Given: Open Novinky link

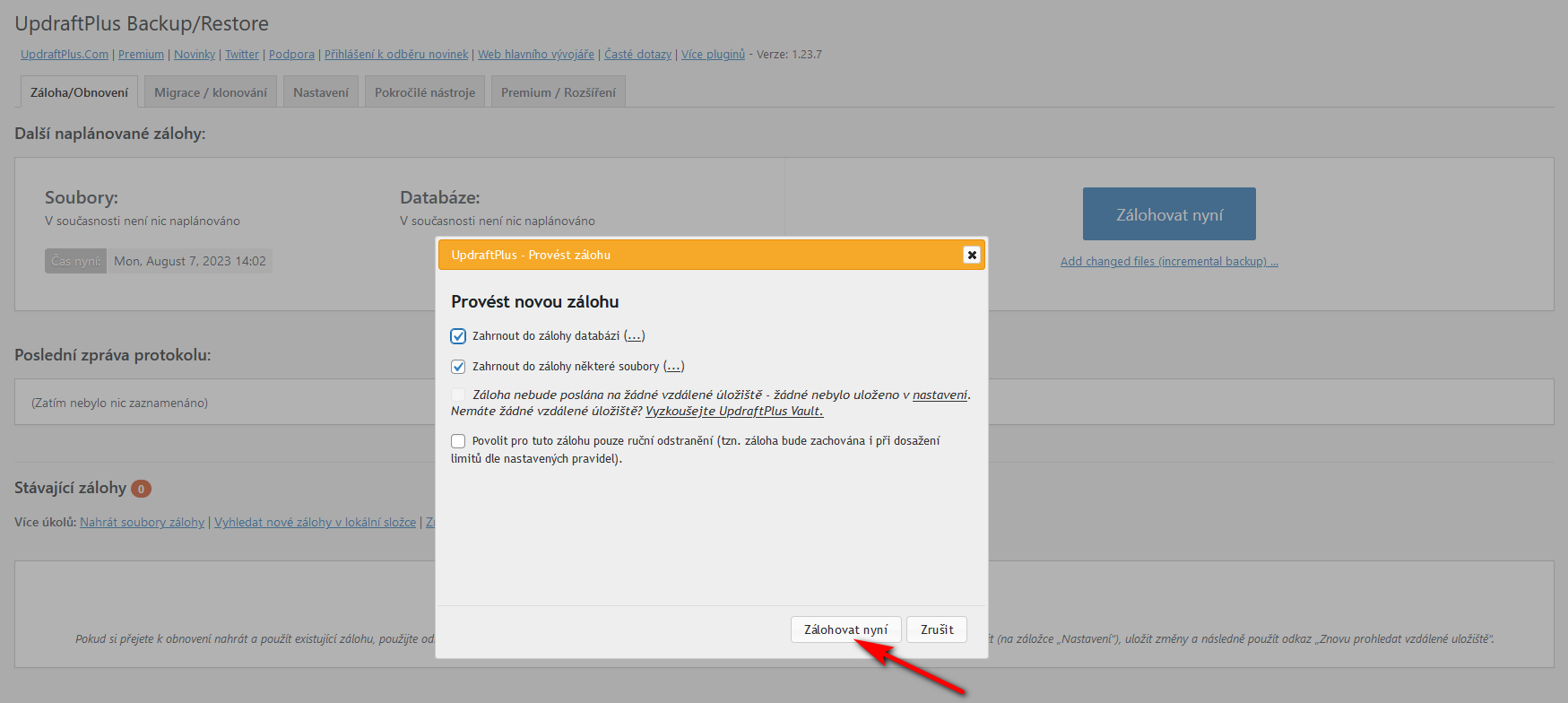Looking at the screenshot, I should point(195,55).
